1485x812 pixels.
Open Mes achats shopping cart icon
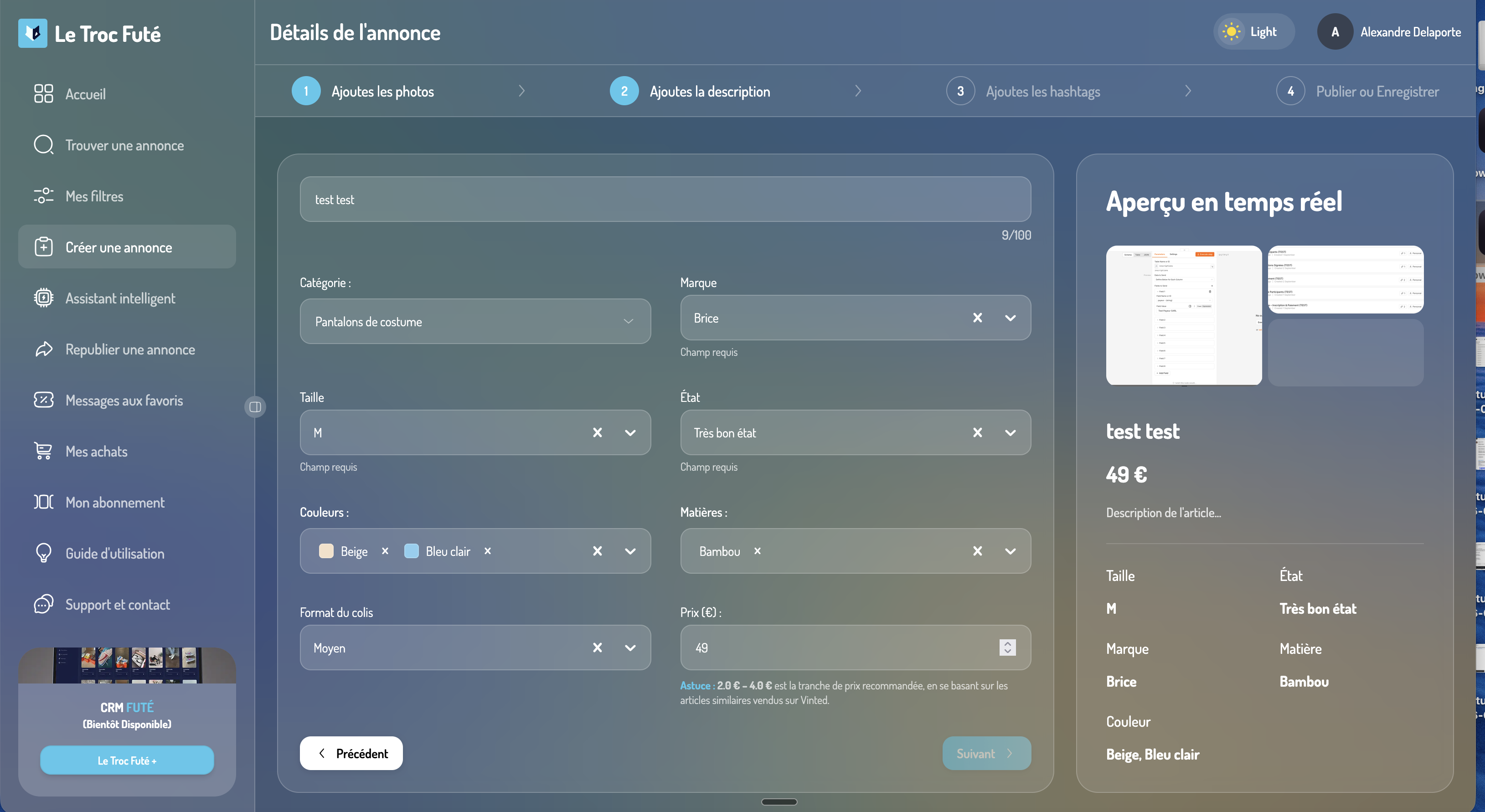tap(43, 451)
